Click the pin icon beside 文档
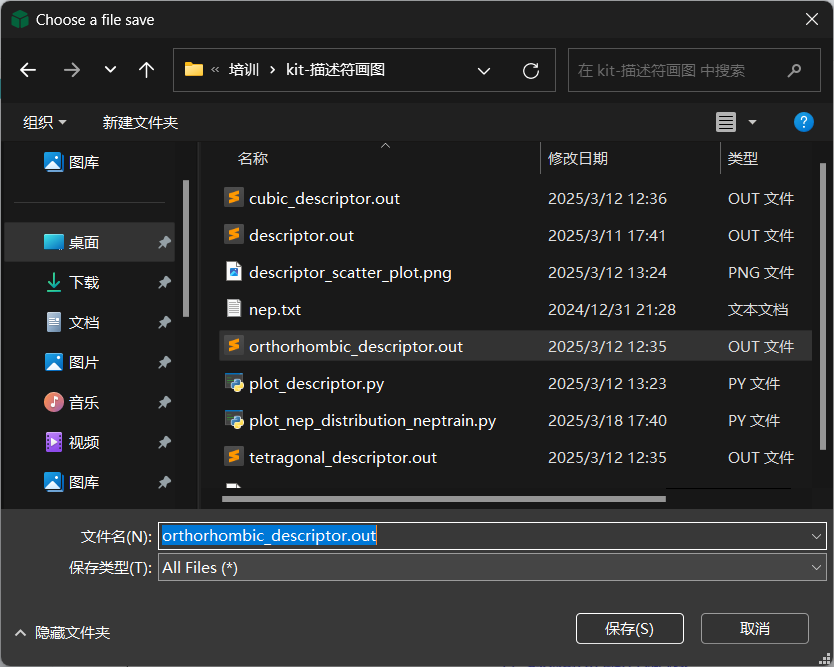The image size is (834, 667). [x=164, y=322]
